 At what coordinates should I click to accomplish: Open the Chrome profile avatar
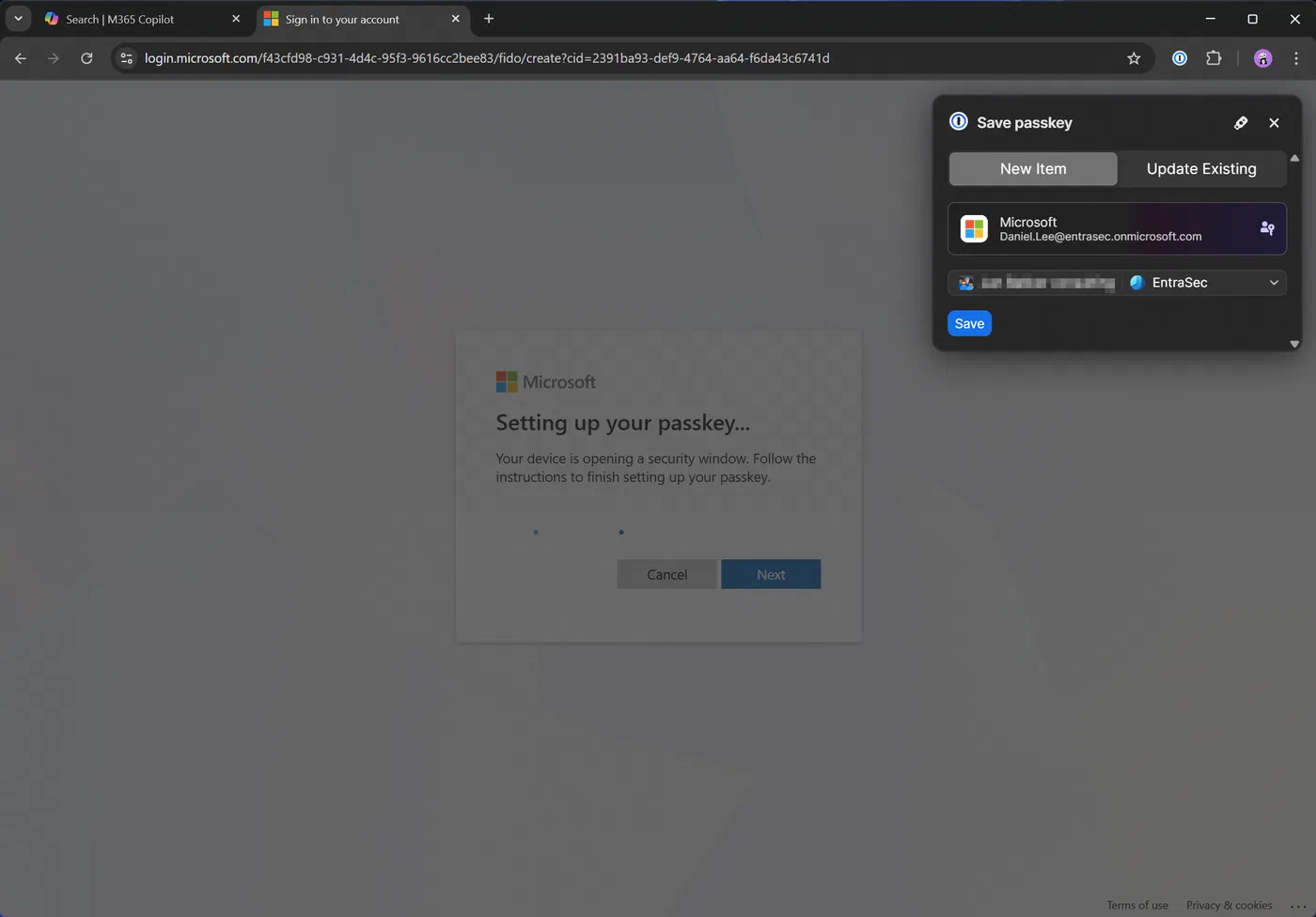click(x=1262, y=58)
